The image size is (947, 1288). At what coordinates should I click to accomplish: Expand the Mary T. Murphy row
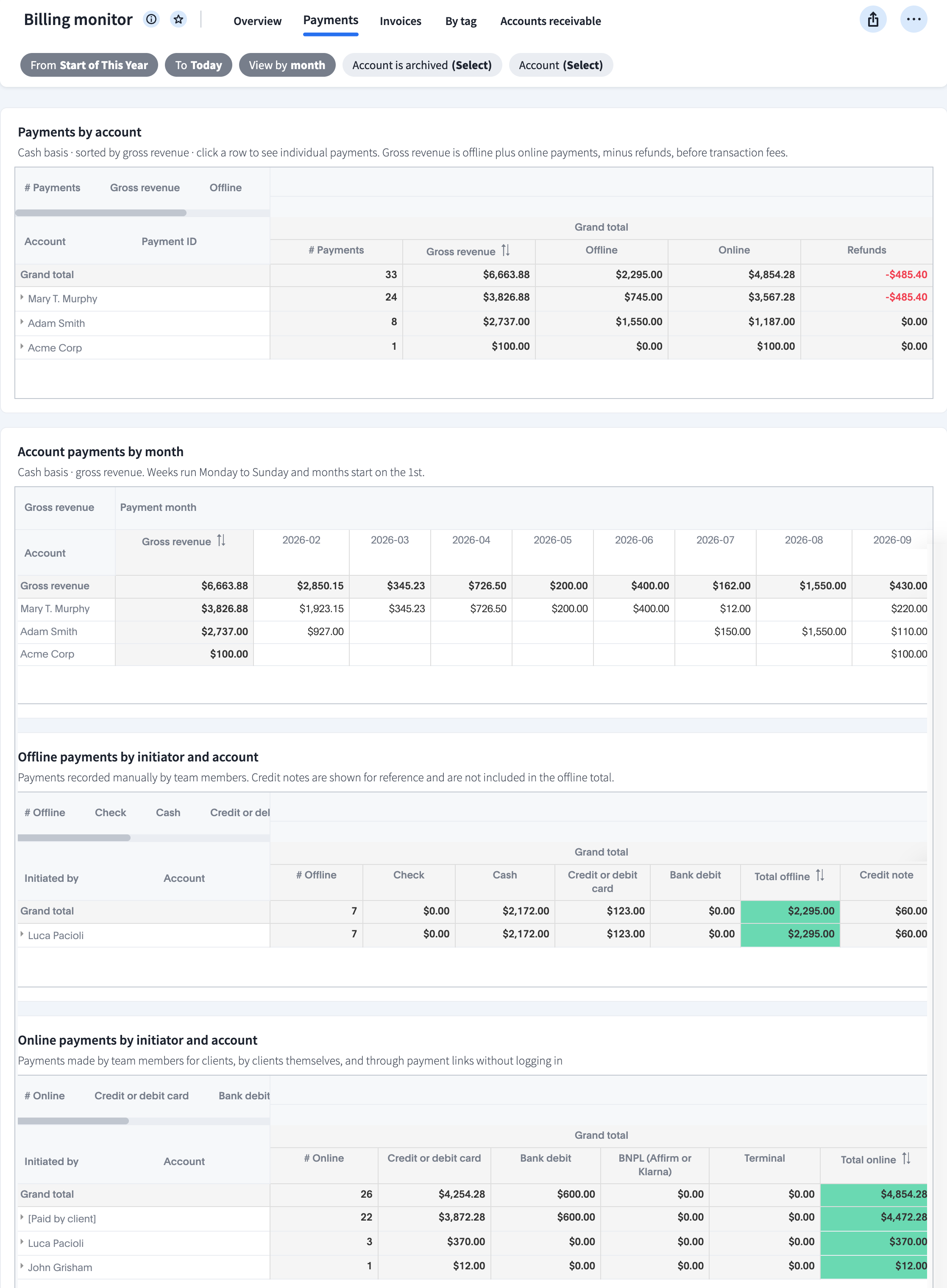point(22,298)
